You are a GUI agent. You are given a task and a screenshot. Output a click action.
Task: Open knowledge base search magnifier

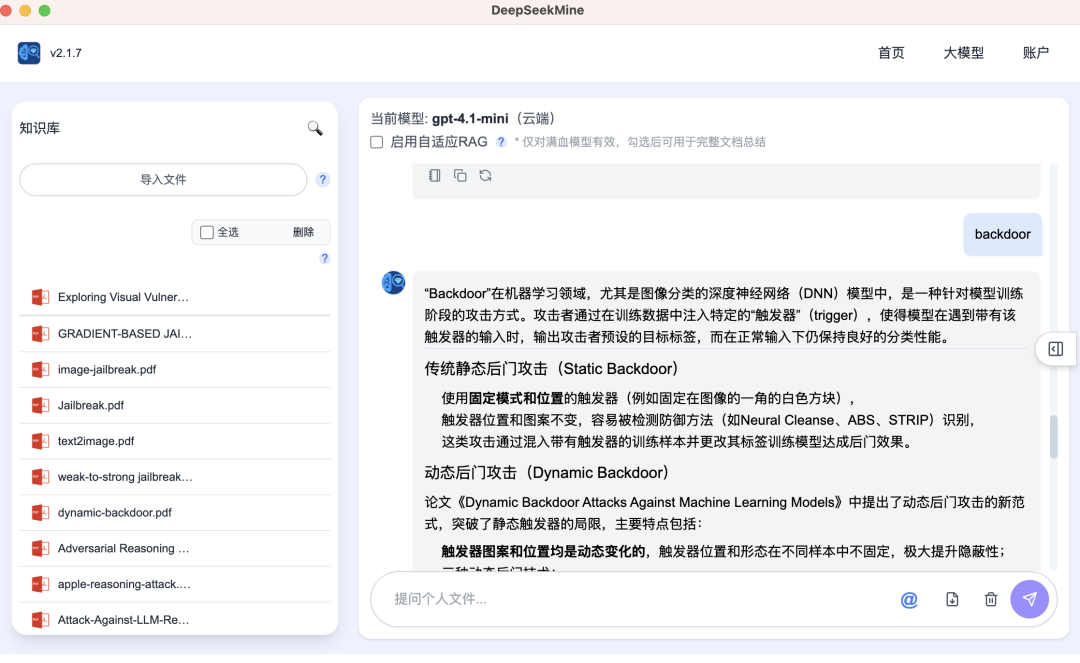[x=315, y=128]
